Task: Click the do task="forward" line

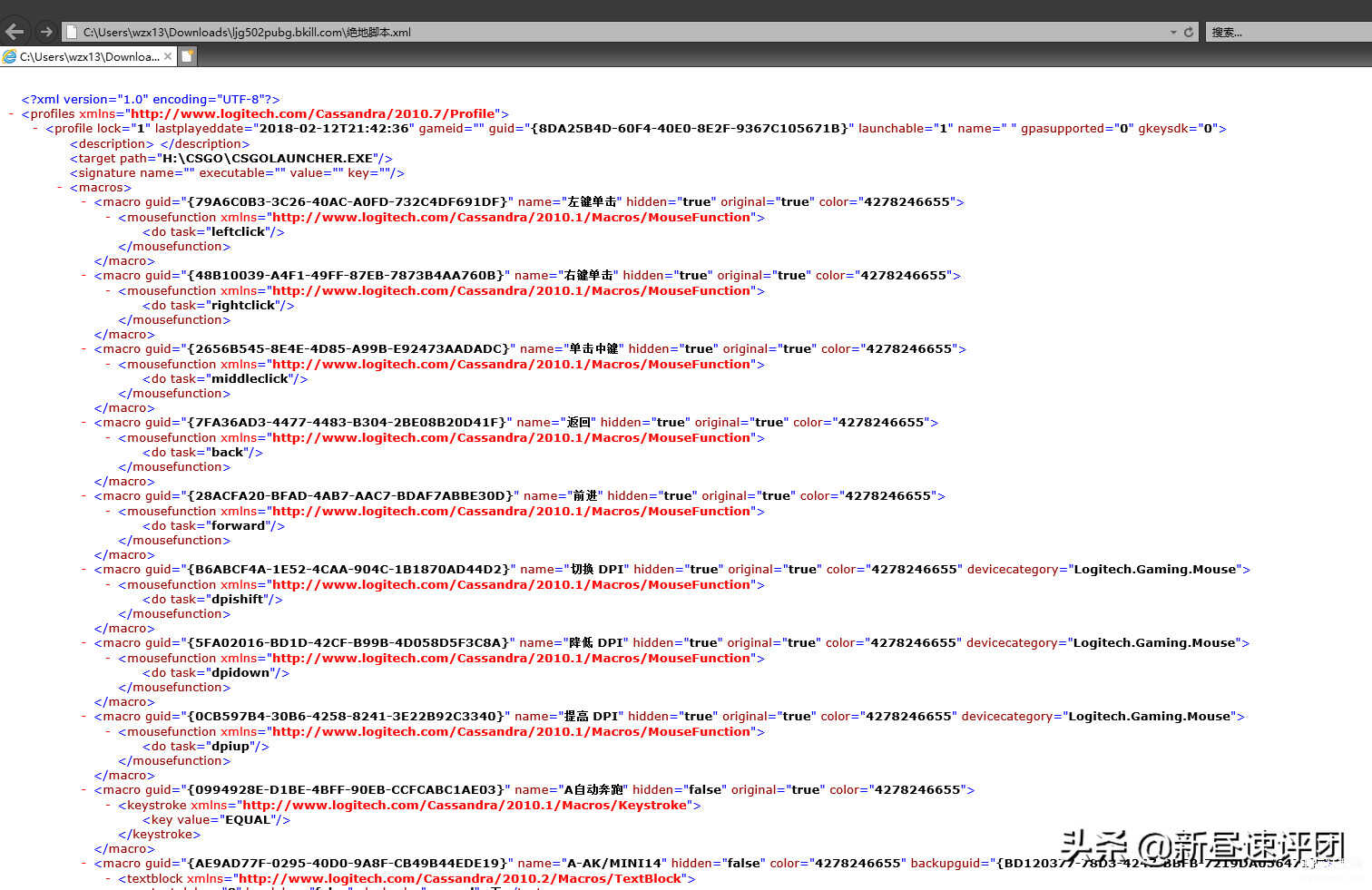Action: 213,526
